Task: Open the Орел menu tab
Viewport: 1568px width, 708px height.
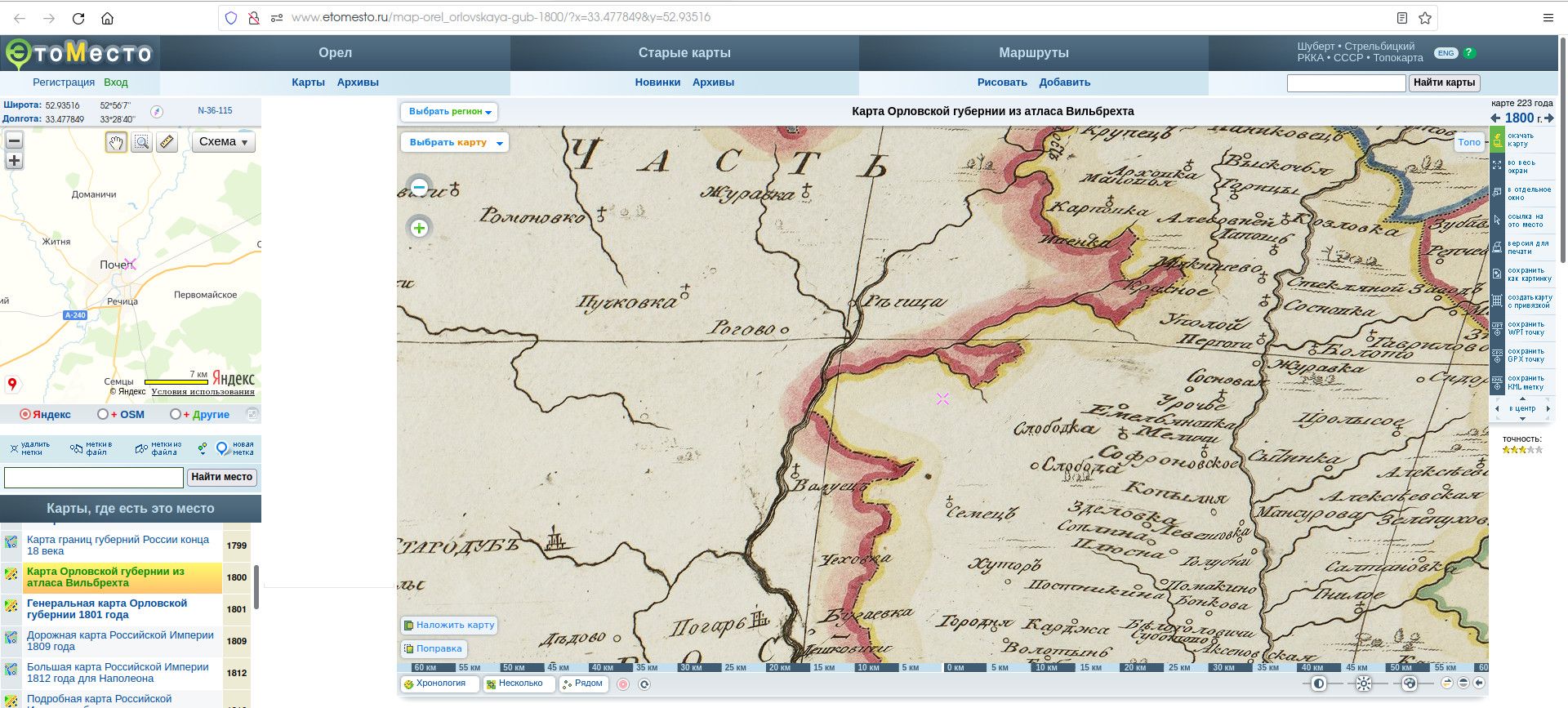Action: pos(335,53)
